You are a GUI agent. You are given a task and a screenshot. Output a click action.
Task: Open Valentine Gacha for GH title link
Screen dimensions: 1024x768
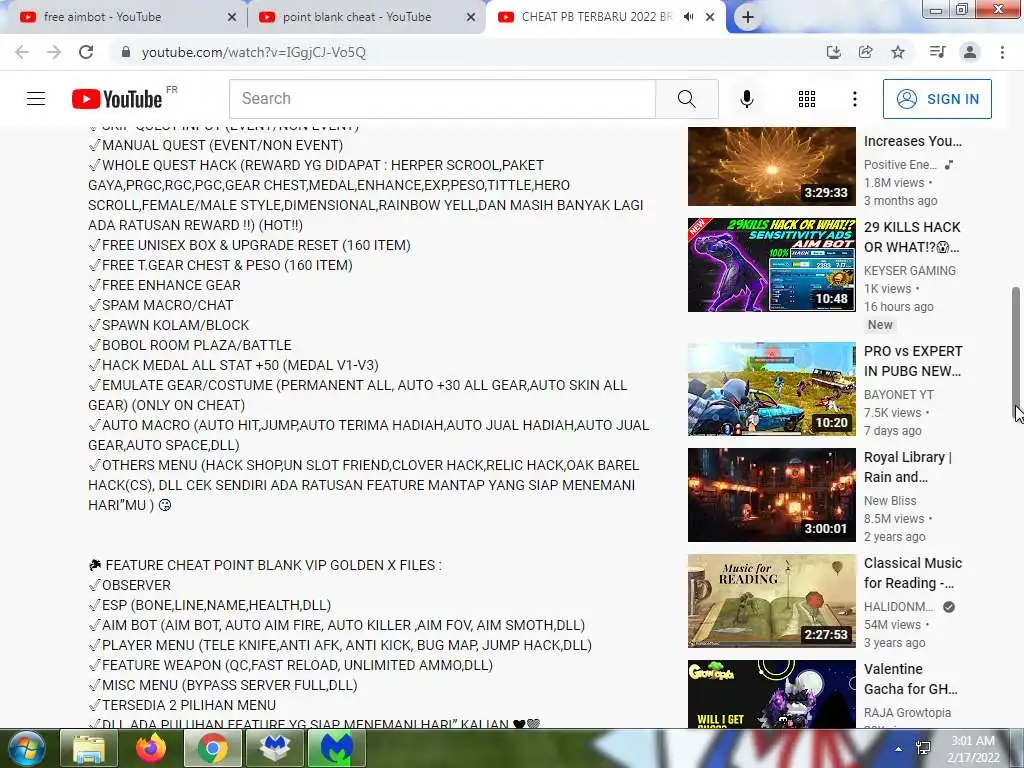[910, 679]
